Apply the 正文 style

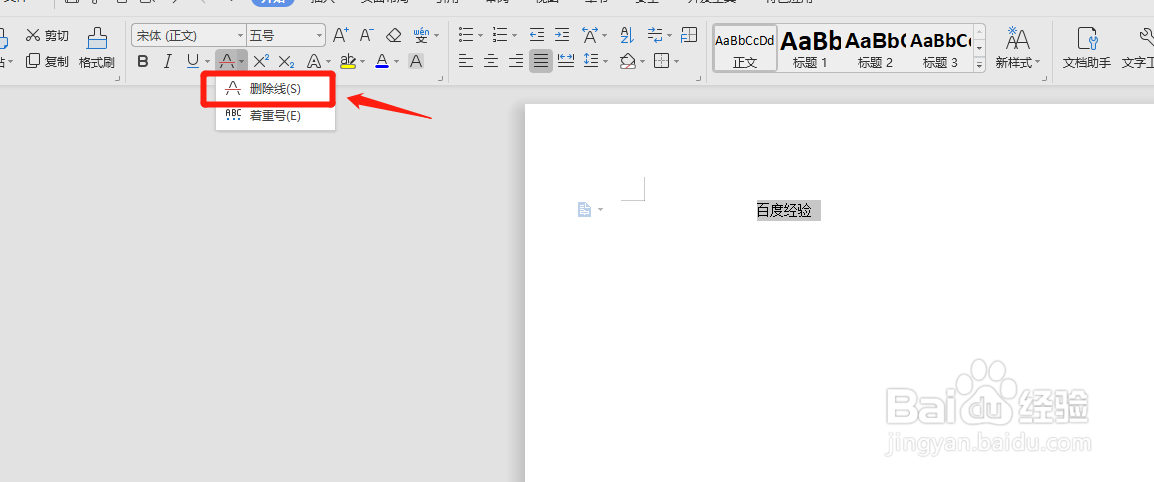(x=745, y=49)
